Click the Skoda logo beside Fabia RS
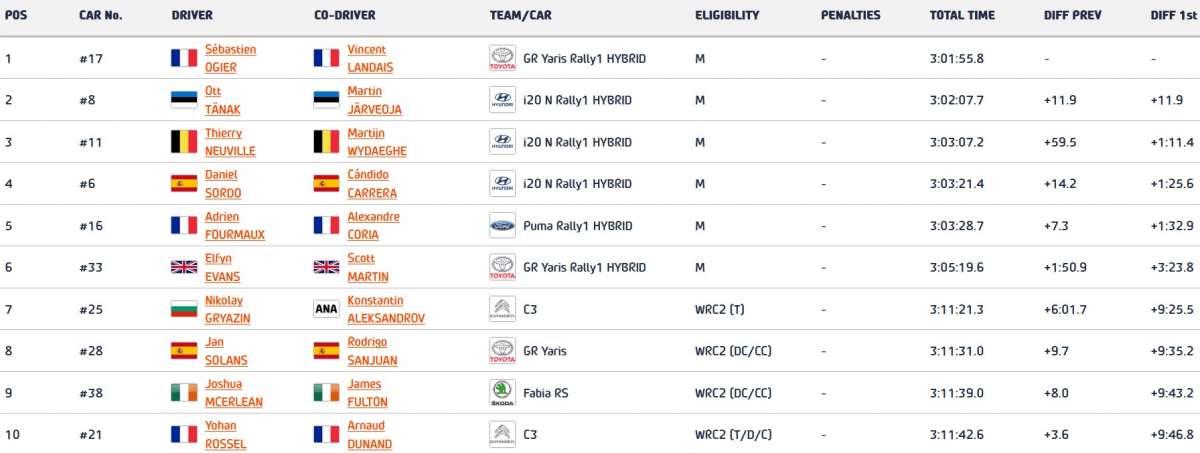This screenshot has height=453, width=1200. (502, 392)
